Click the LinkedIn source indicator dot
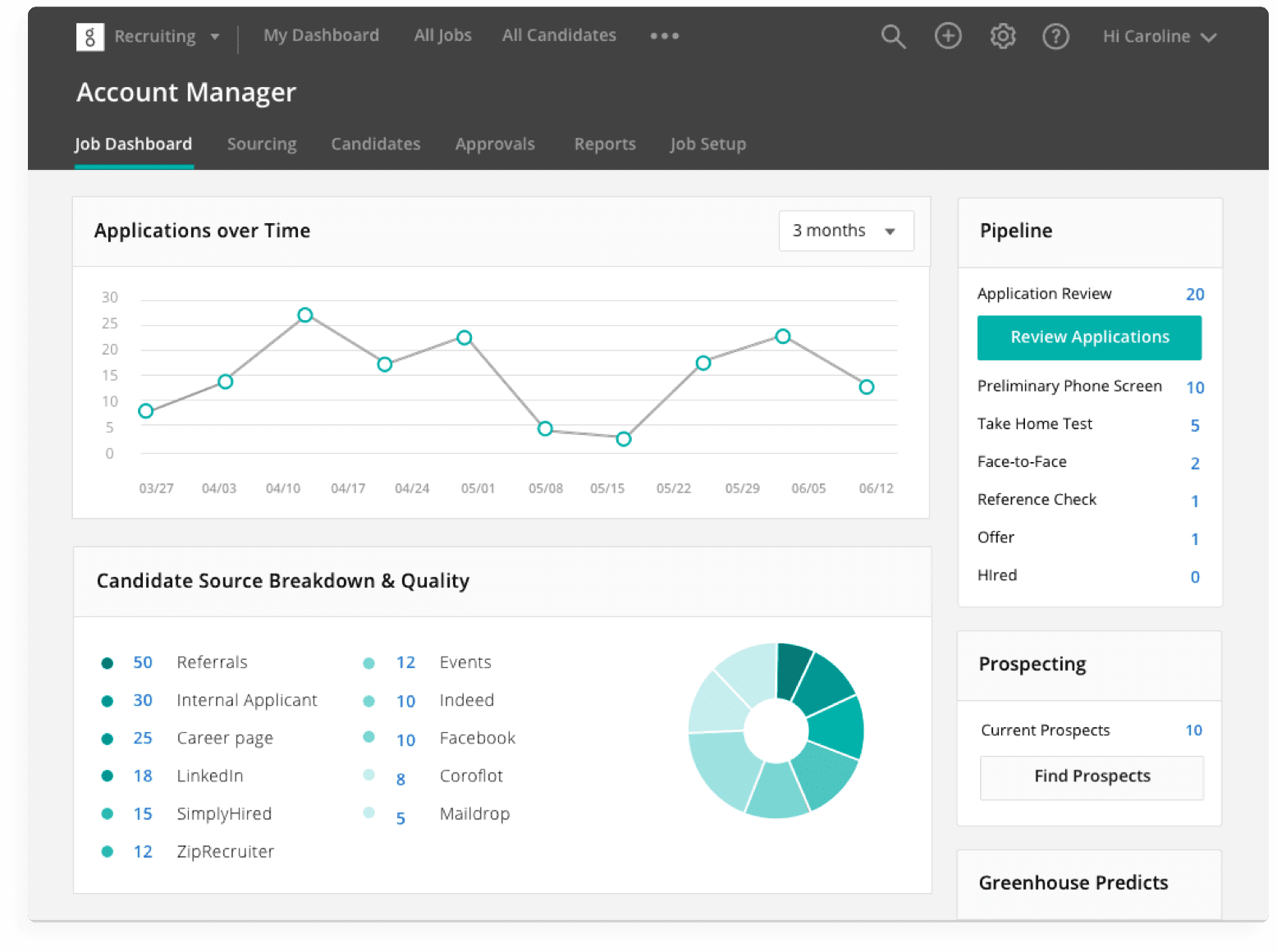Image resolution: width=1277 pixels, height=952 pixels. click(x=108, y=775)
